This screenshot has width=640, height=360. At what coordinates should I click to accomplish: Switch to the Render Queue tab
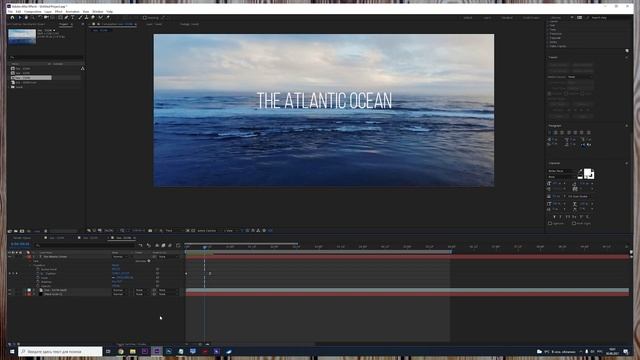[x=22, y=238]
